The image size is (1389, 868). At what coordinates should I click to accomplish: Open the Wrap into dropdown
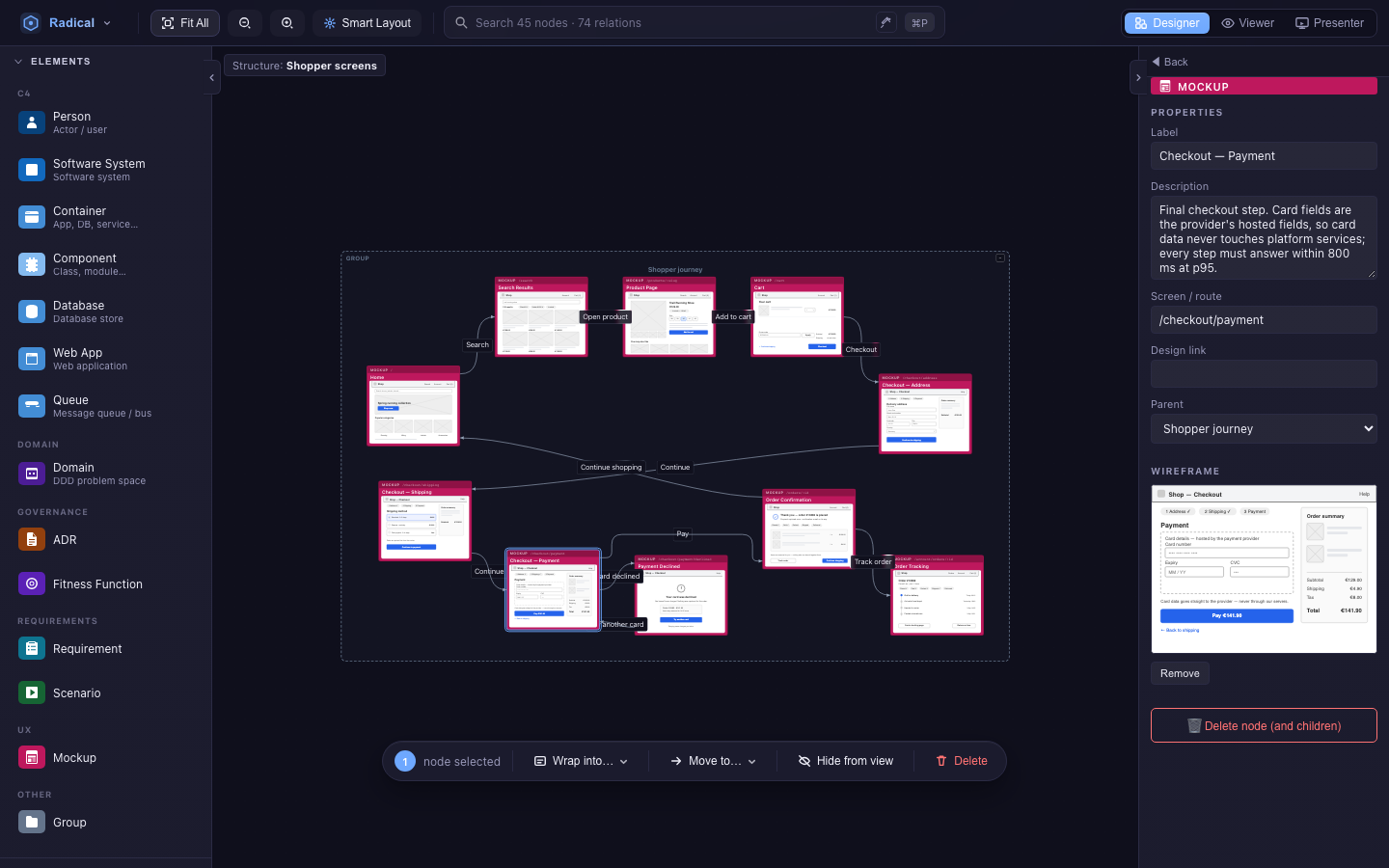click(x=582, y=761)
